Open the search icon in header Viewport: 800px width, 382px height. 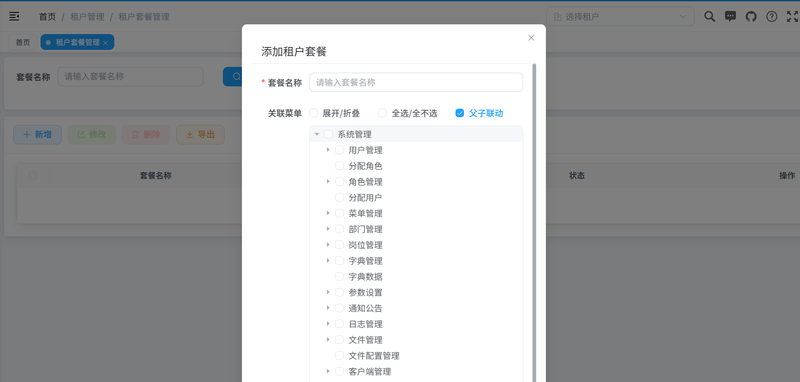(x=709, y=16)
